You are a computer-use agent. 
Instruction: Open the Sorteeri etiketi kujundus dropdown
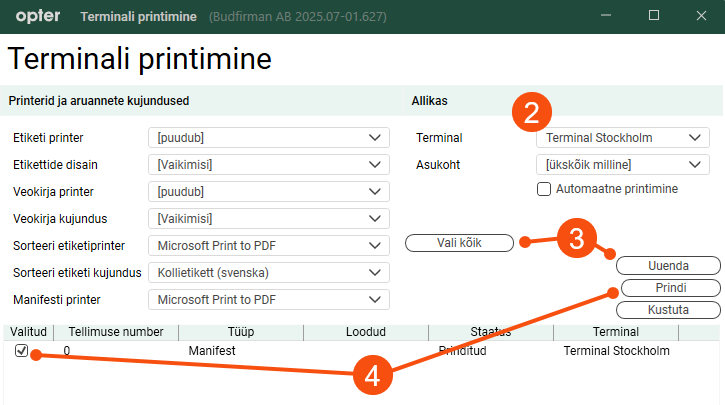[x=267, y=273]
